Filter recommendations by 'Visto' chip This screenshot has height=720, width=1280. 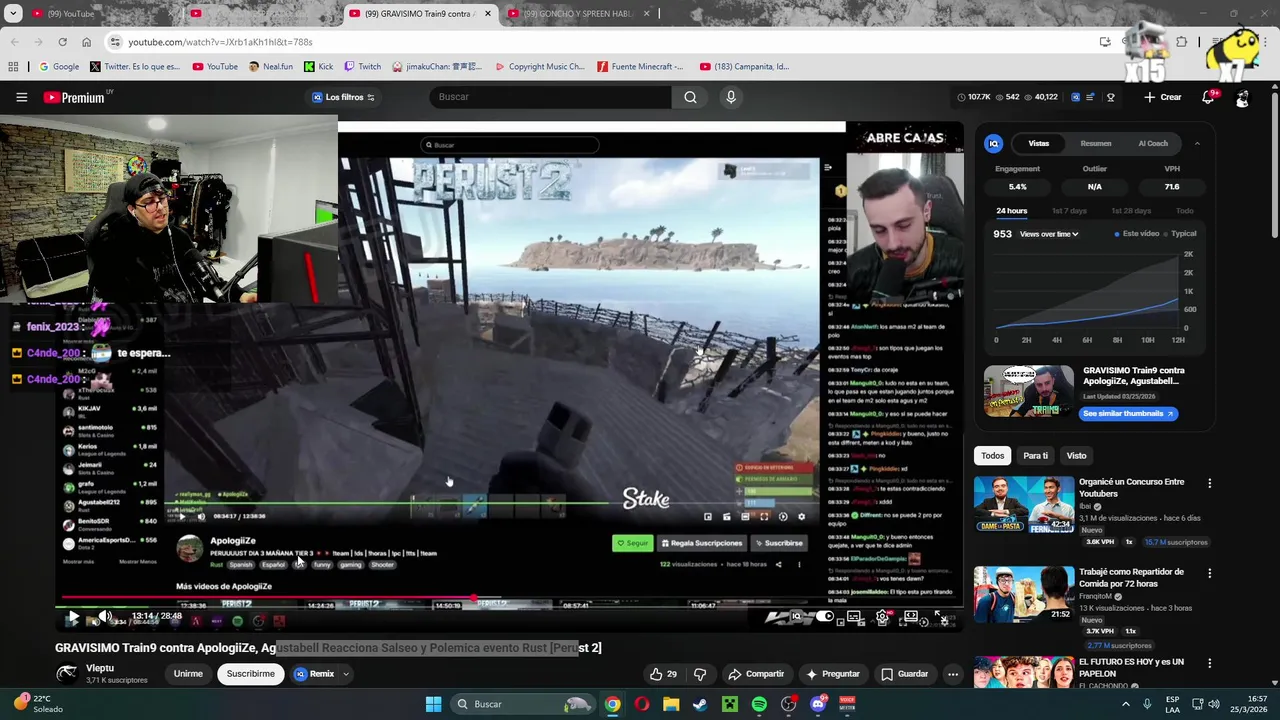tap(1076, 456)
